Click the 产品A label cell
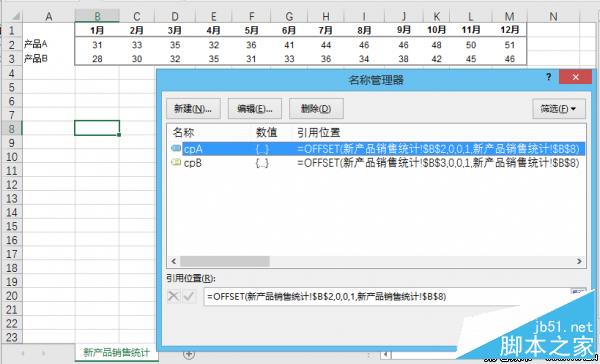Image resolution: width=600 pixels, height=364 pixels. 49,44
